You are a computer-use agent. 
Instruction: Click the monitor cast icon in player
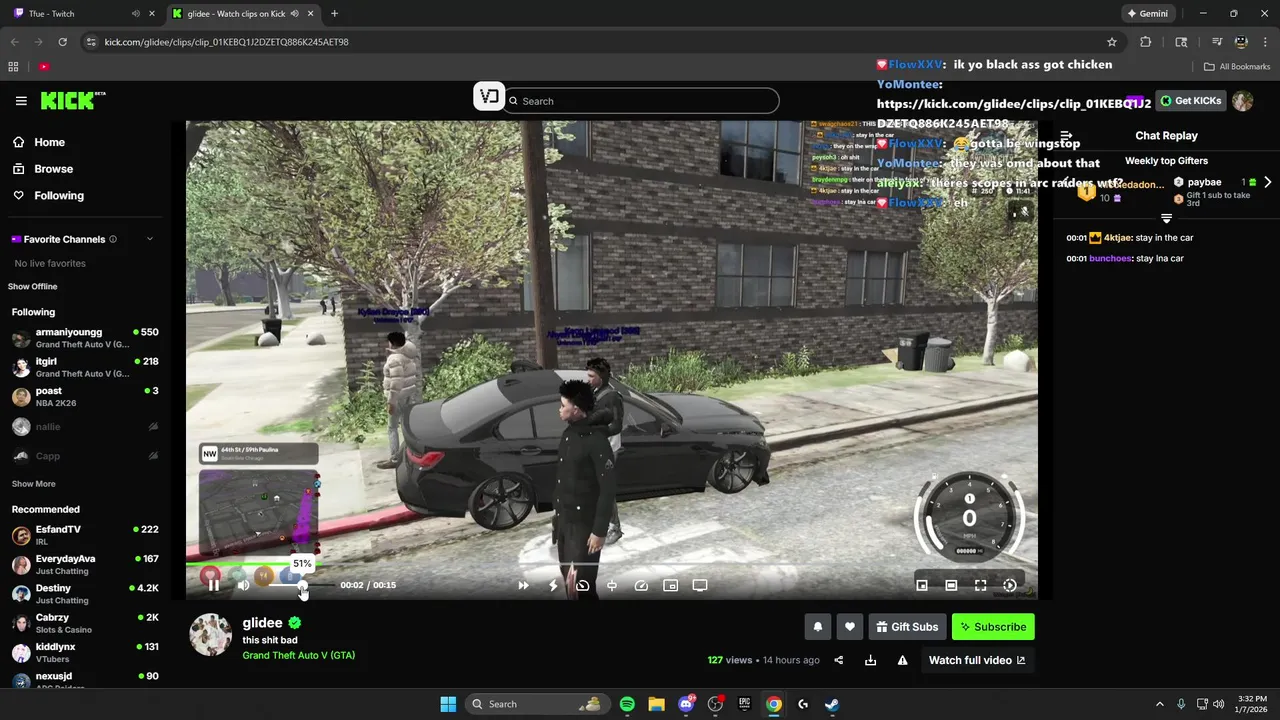(x=700, y=586)
